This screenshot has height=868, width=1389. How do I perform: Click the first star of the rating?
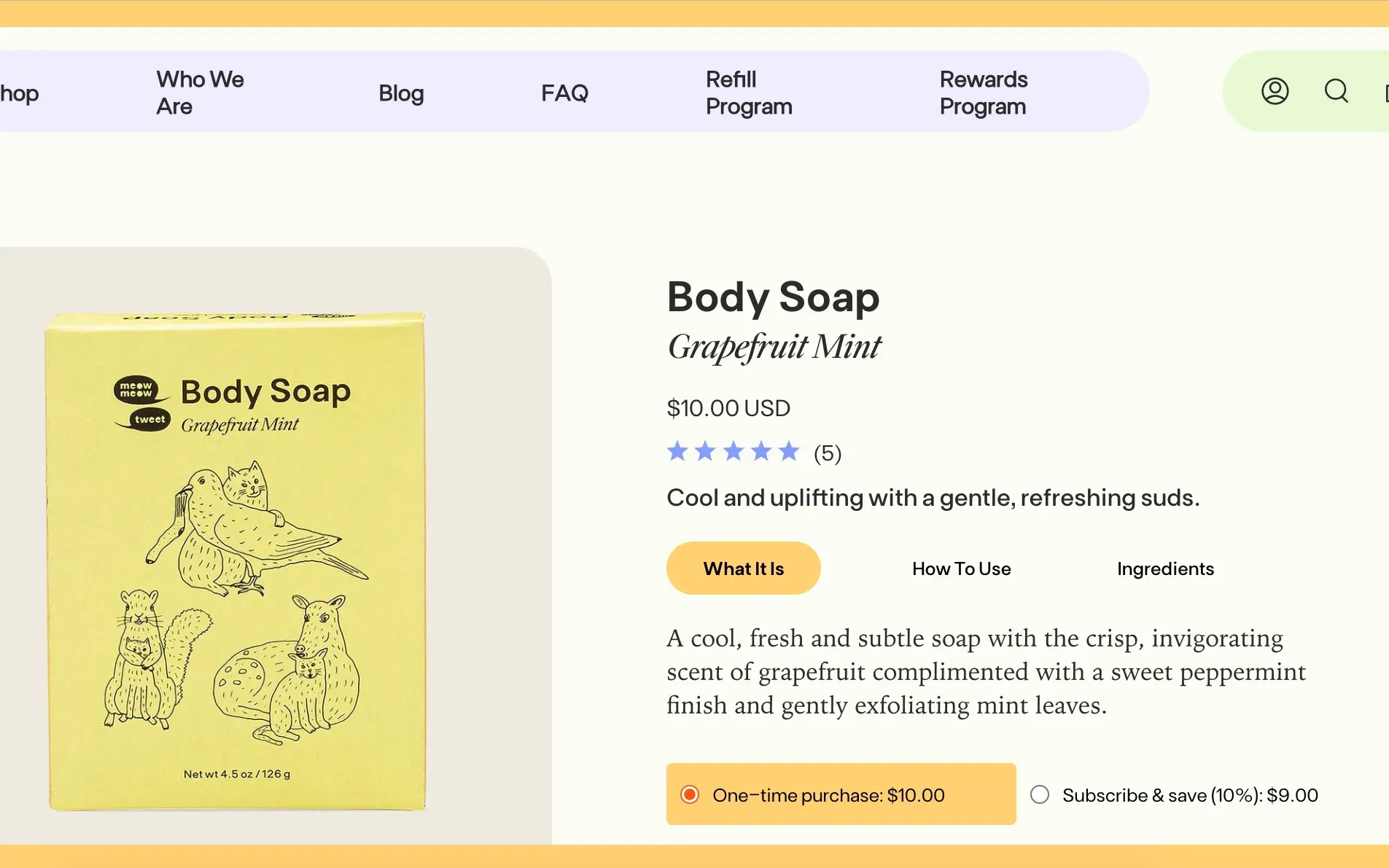click(x=677, y=452)
